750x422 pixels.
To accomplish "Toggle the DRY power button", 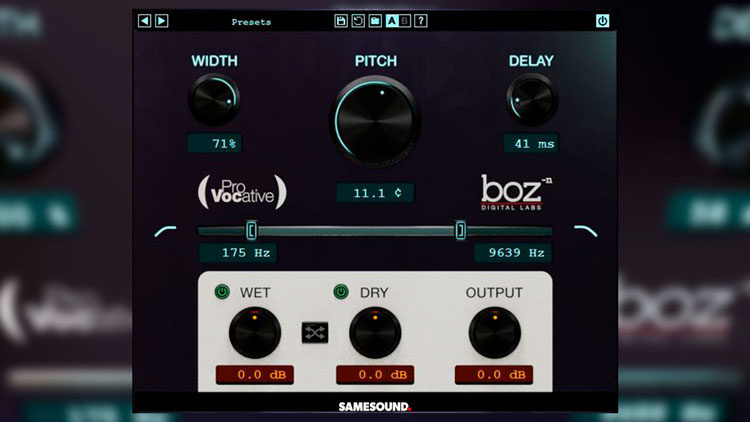I will pyautogui.click(x=341, y=291).
